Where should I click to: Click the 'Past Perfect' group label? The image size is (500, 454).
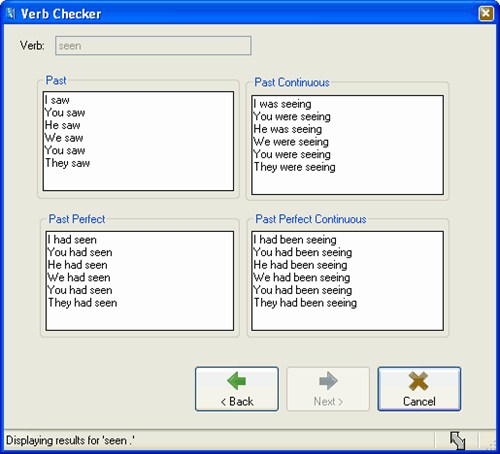[77, 219]
